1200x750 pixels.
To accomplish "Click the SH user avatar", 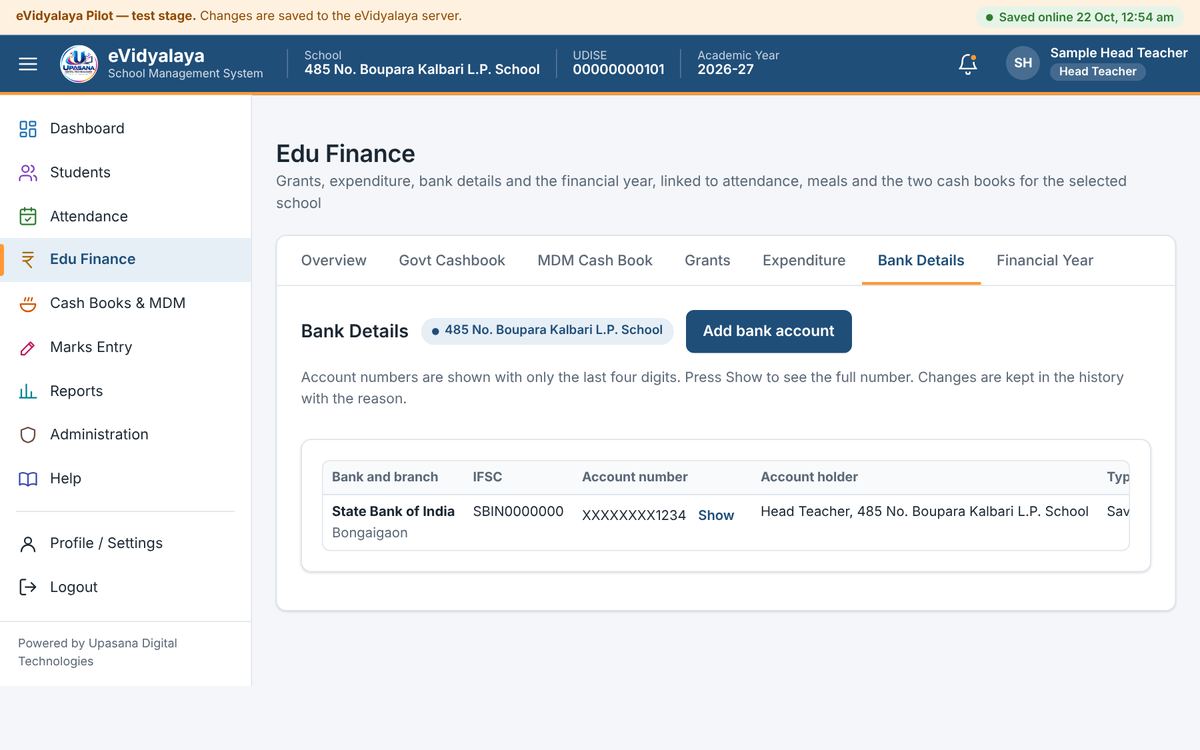I will [1023, 63].
